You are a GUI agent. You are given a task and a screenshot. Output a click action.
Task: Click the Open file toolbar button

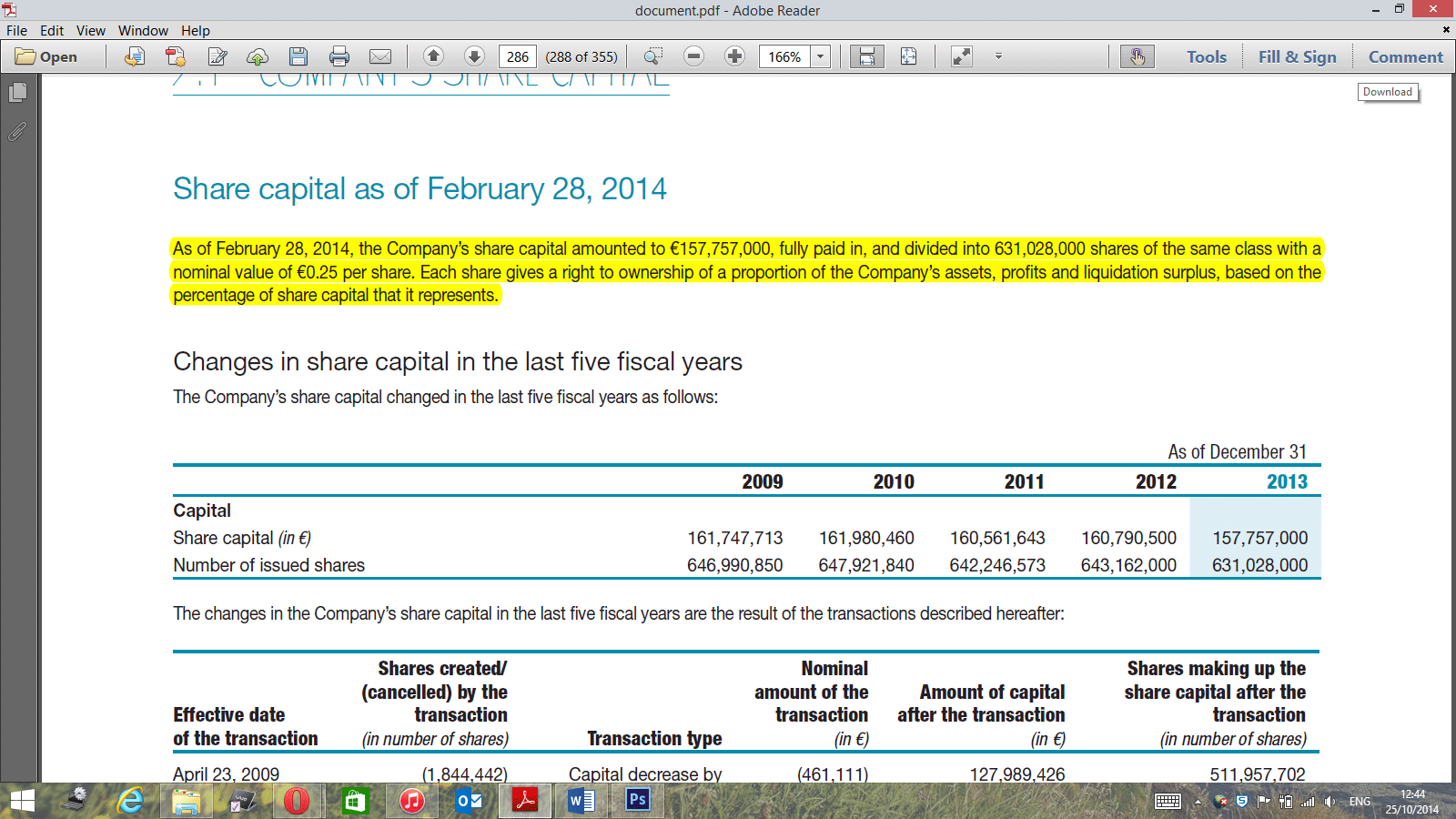[46, 56]
